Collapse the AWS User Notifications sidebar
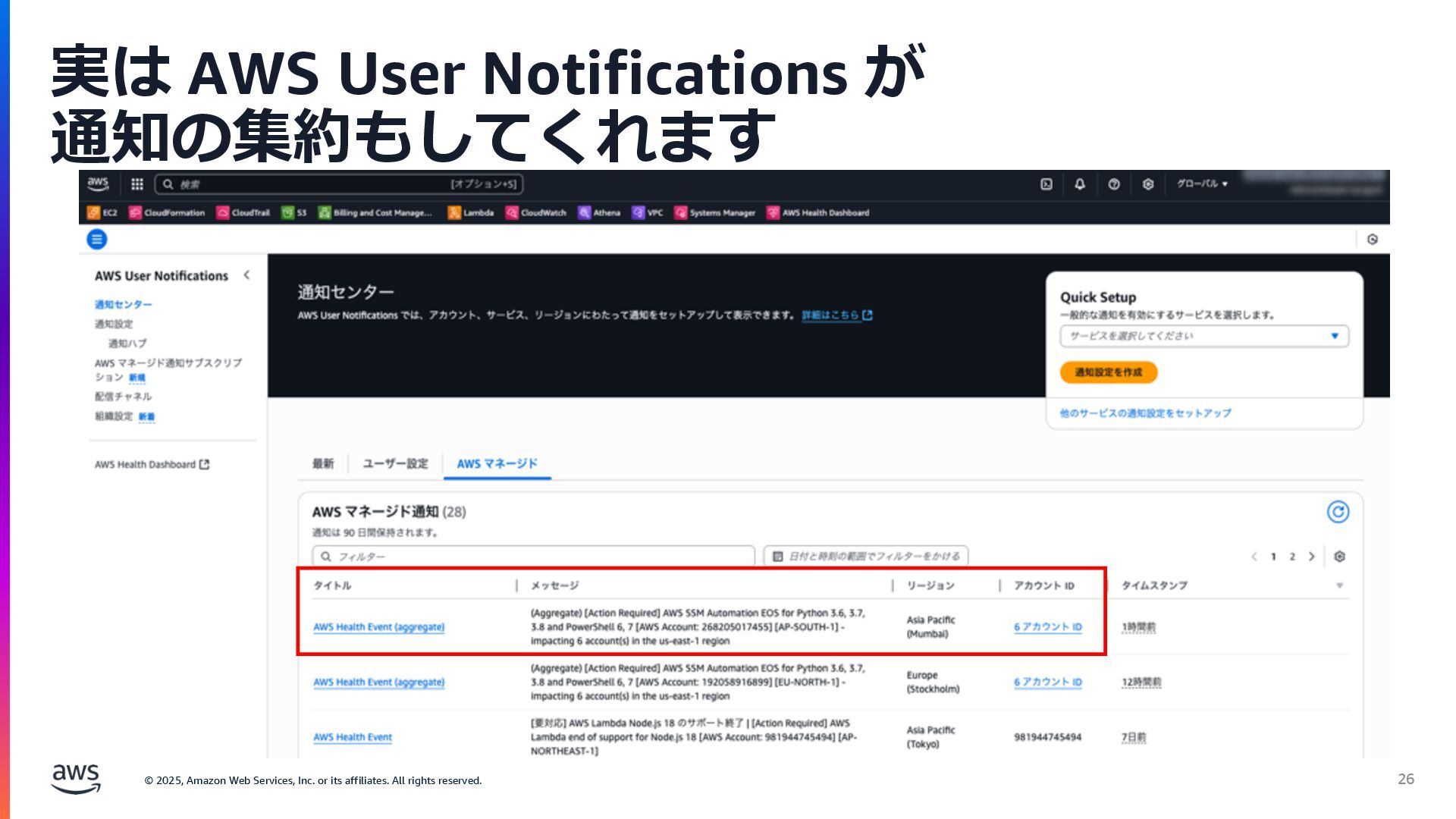 tap(246, 275)
